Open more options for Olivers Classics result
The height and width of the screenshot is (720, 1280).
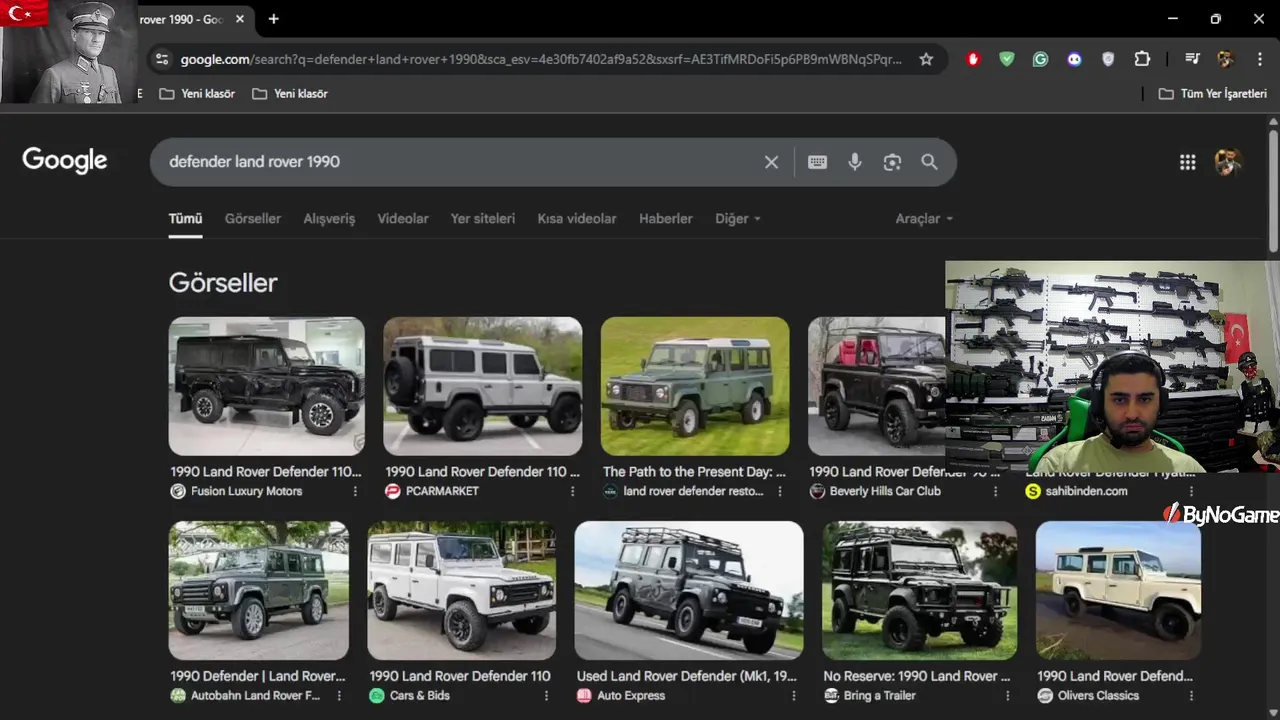pyautogui.click(x=1191, y=696)
